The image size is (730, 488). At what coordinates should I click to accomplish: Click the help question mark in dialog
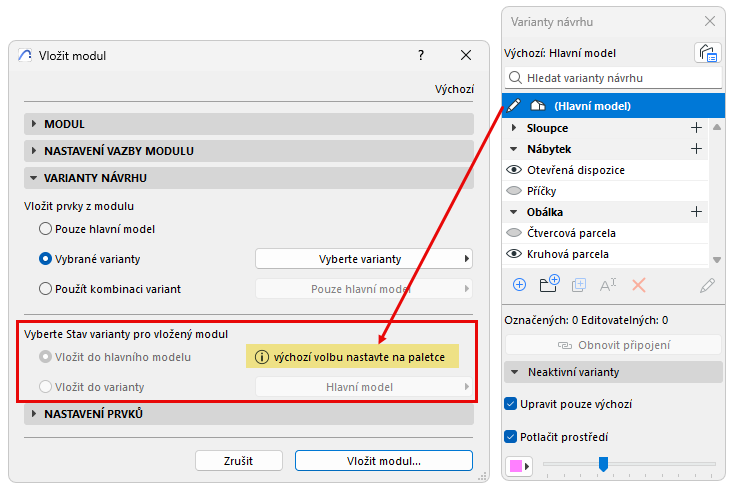[x=421, y=56]
